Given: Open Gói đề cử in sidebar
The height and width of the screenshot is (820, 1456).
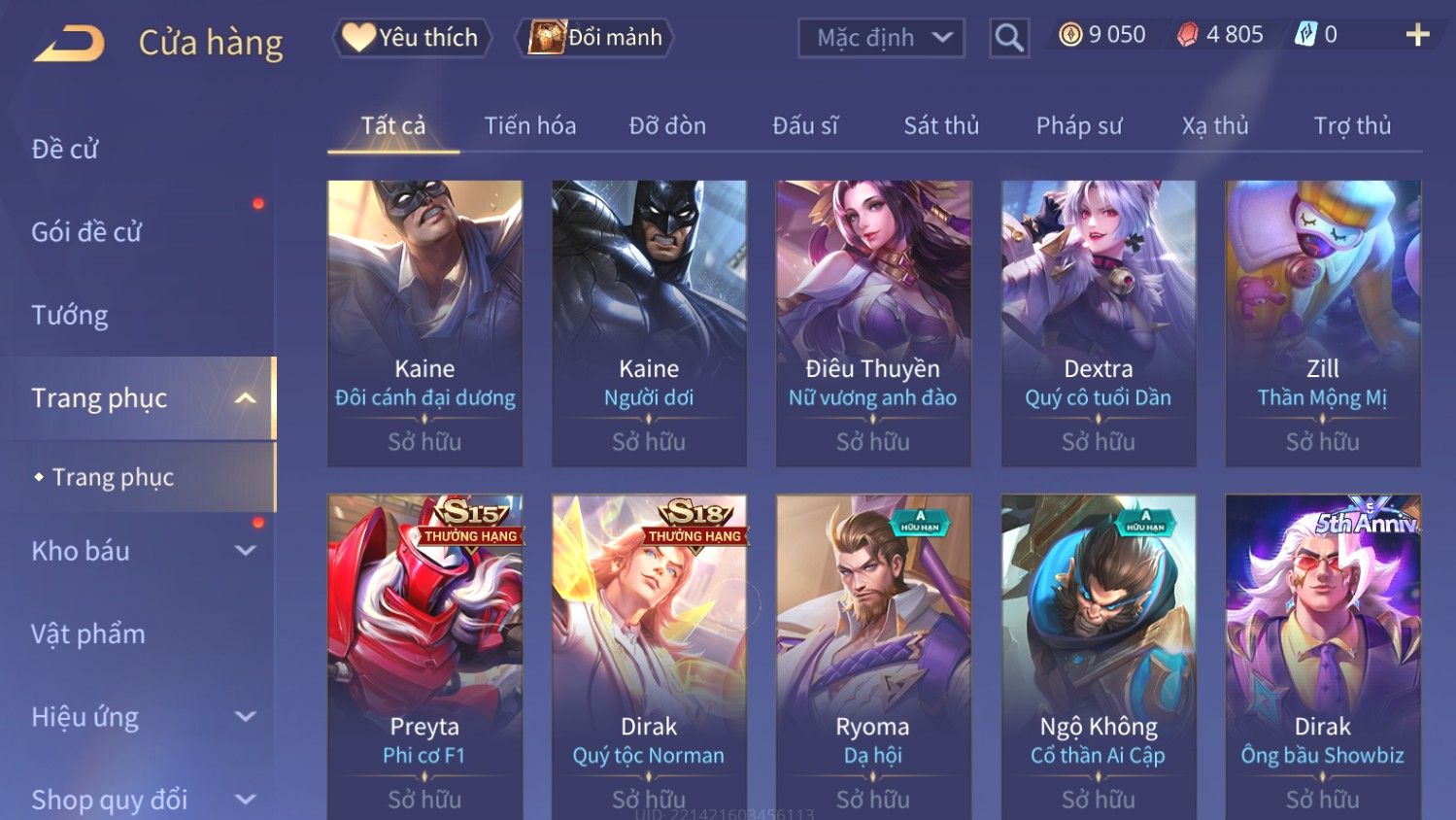Looking at the screenshot, I should click(x=86, y=232).
